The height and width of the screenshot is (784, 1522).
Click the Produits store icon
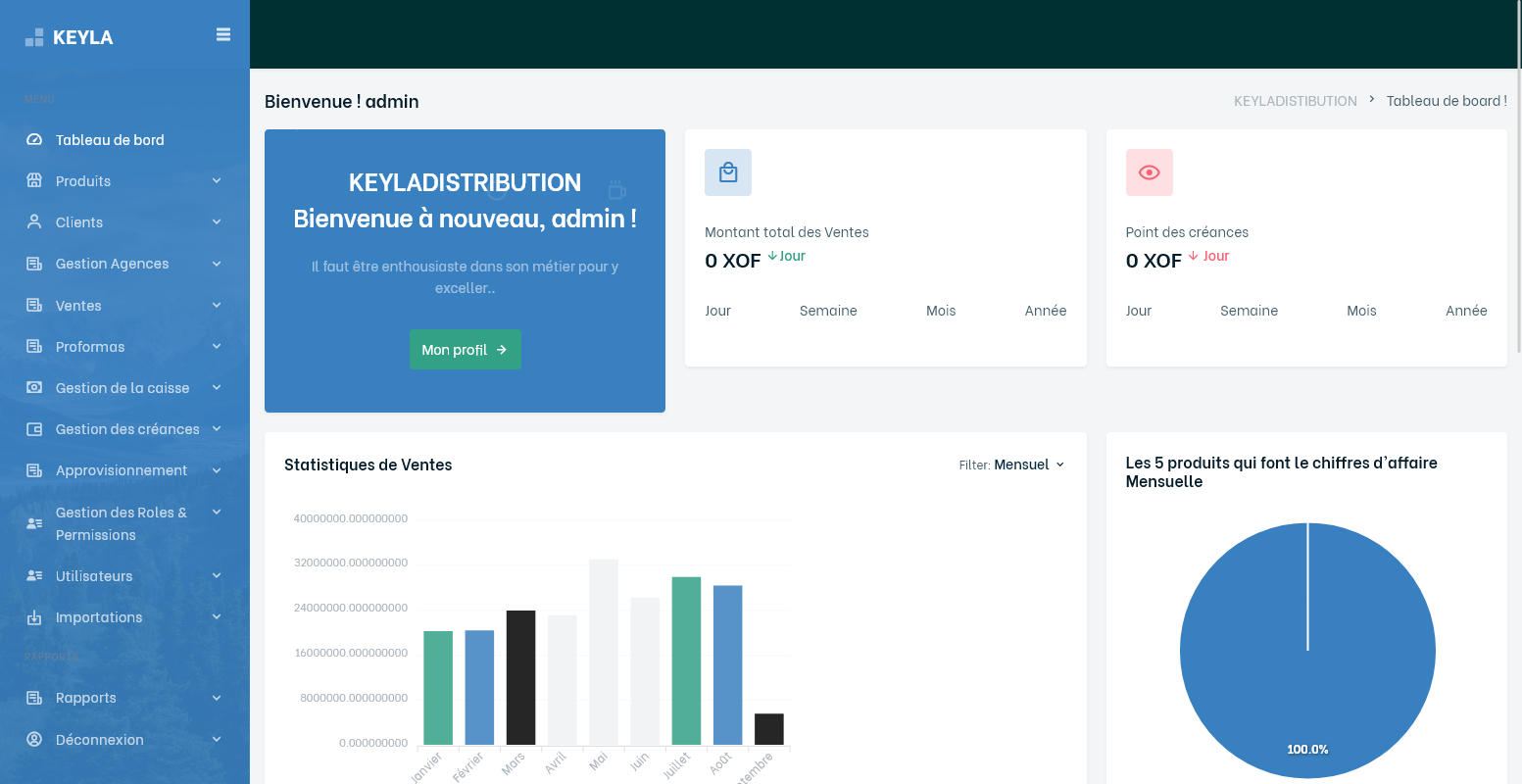click(x=34, y=181)
